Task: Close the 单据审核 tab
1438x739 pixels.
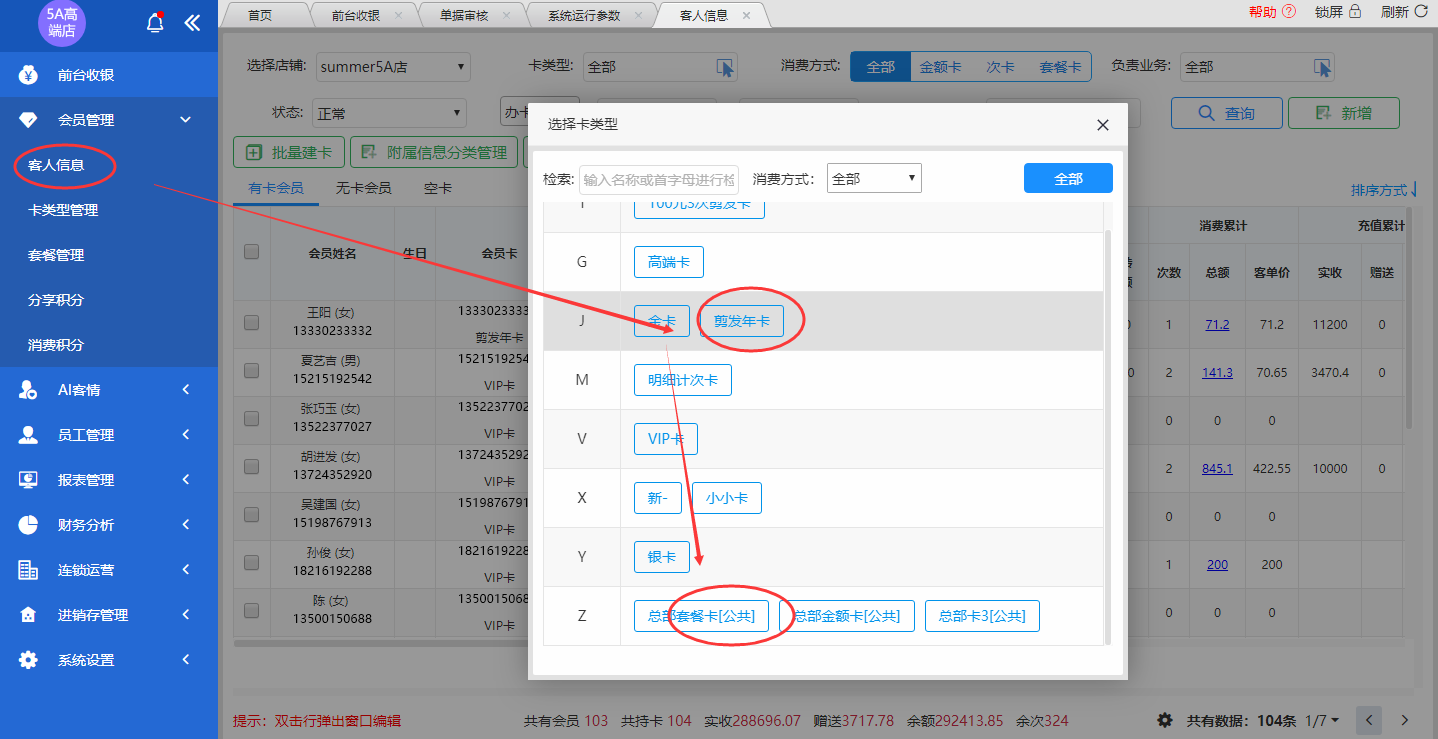Action: pos(506,15)
